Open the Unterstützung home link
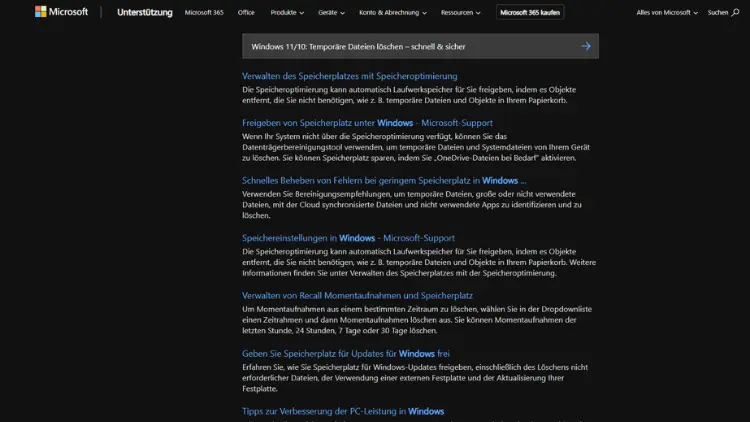Screen dimensions: 750x422 tap(144, 12)
